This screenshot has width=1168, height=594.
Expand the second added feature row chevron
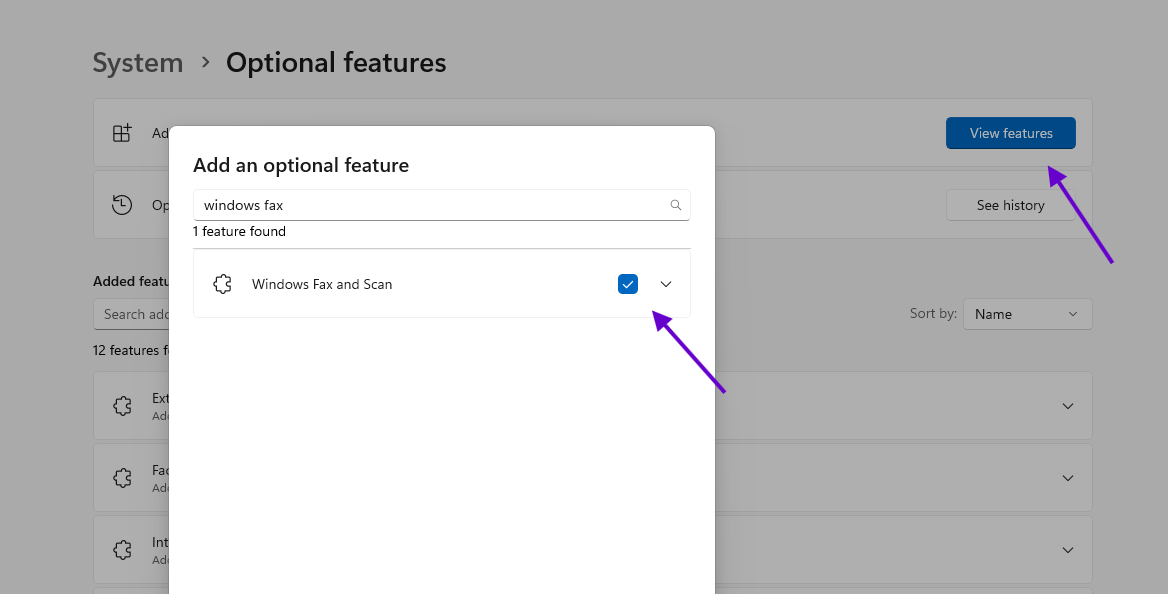1068,478
